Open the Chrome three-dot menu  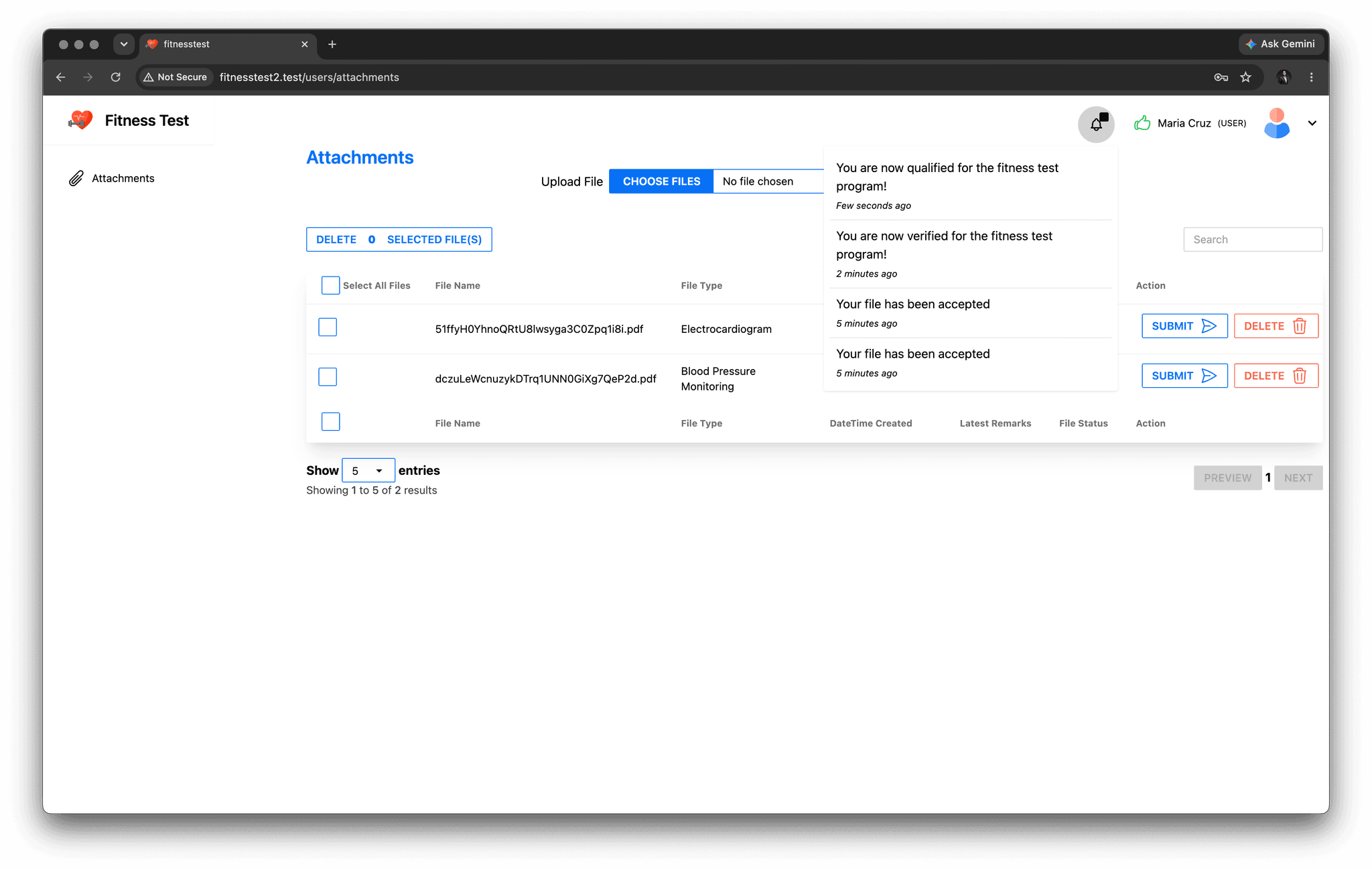coord(1311,77)
